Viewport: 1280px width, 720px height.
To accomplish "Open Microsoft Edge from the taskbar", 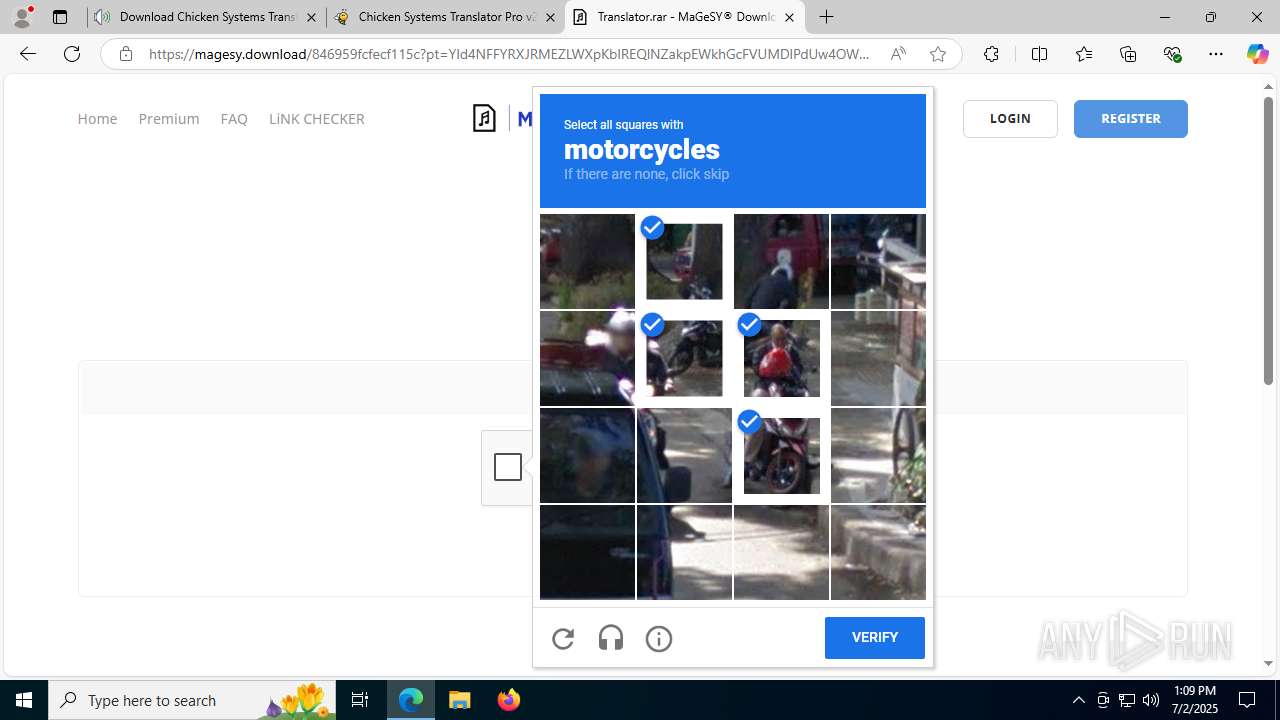I will click(x=411, y=700).
